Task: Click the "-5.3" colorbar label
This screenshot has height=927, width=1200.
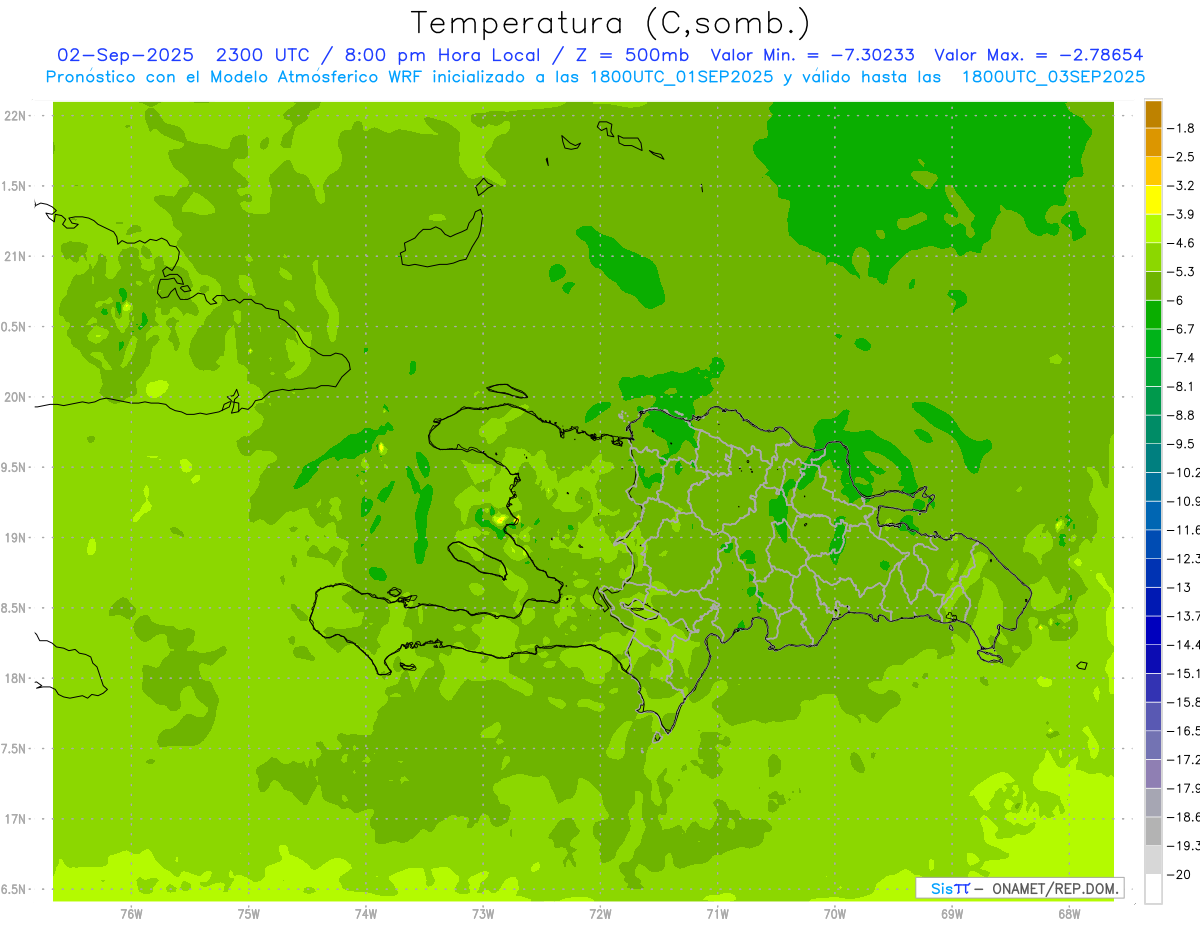Action: (x=1181, y=271)
